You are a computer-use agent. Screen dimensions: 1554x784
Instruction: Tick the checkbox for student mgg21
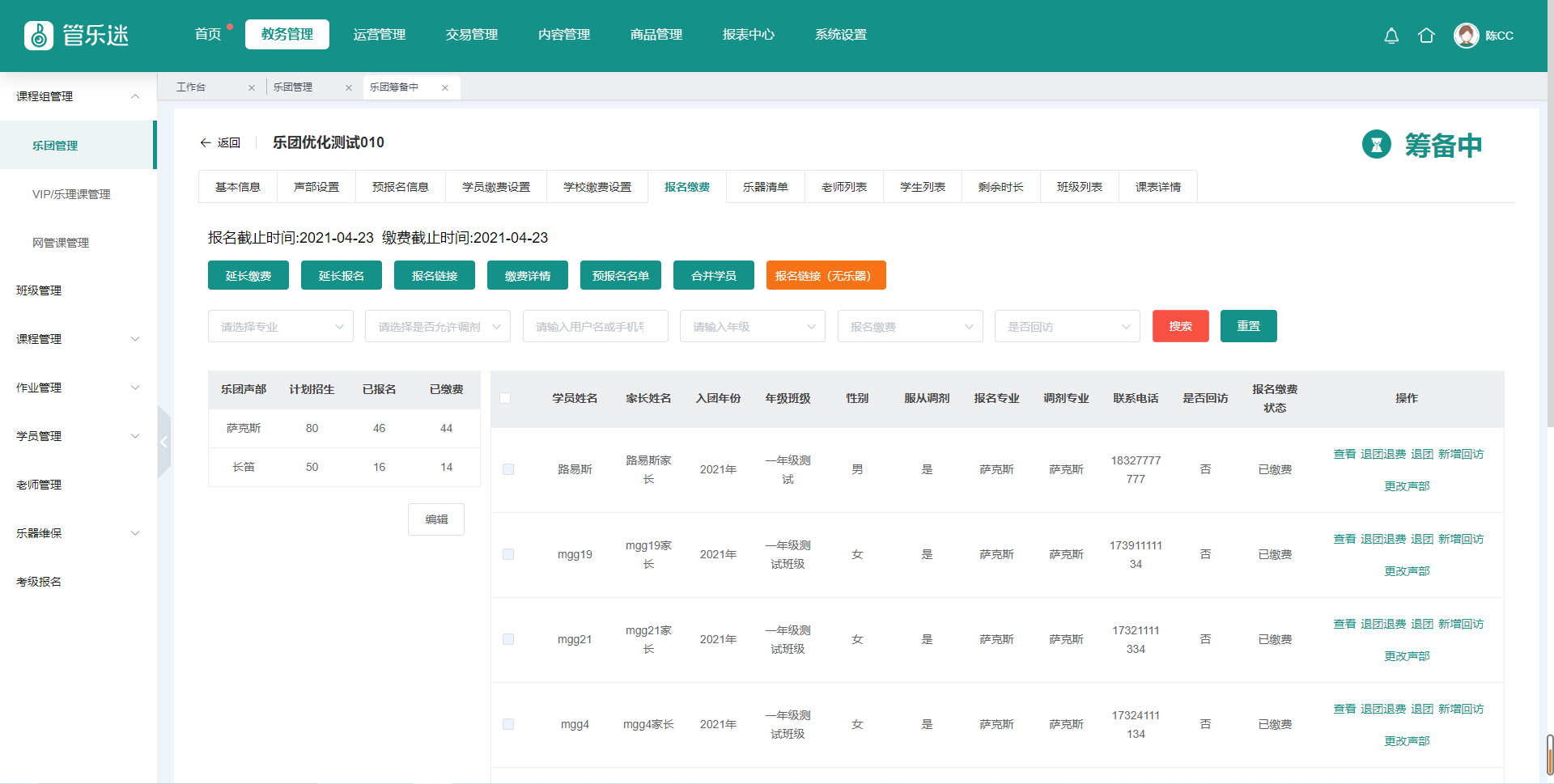508,639
